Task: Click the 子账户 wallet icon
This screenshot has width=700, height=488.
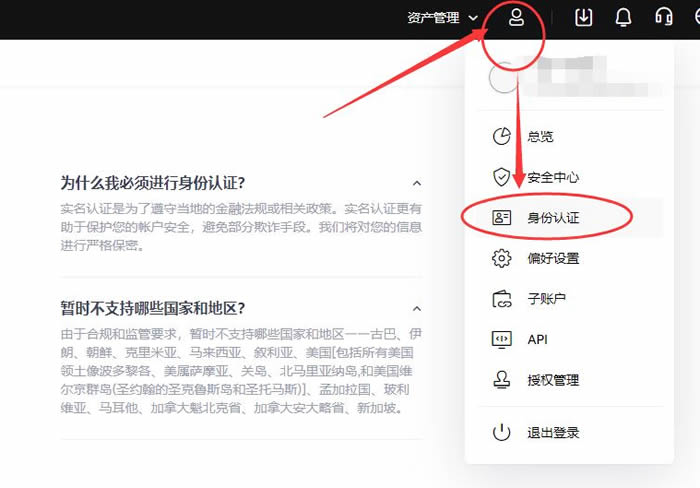Action: click(x=502, y=299)
